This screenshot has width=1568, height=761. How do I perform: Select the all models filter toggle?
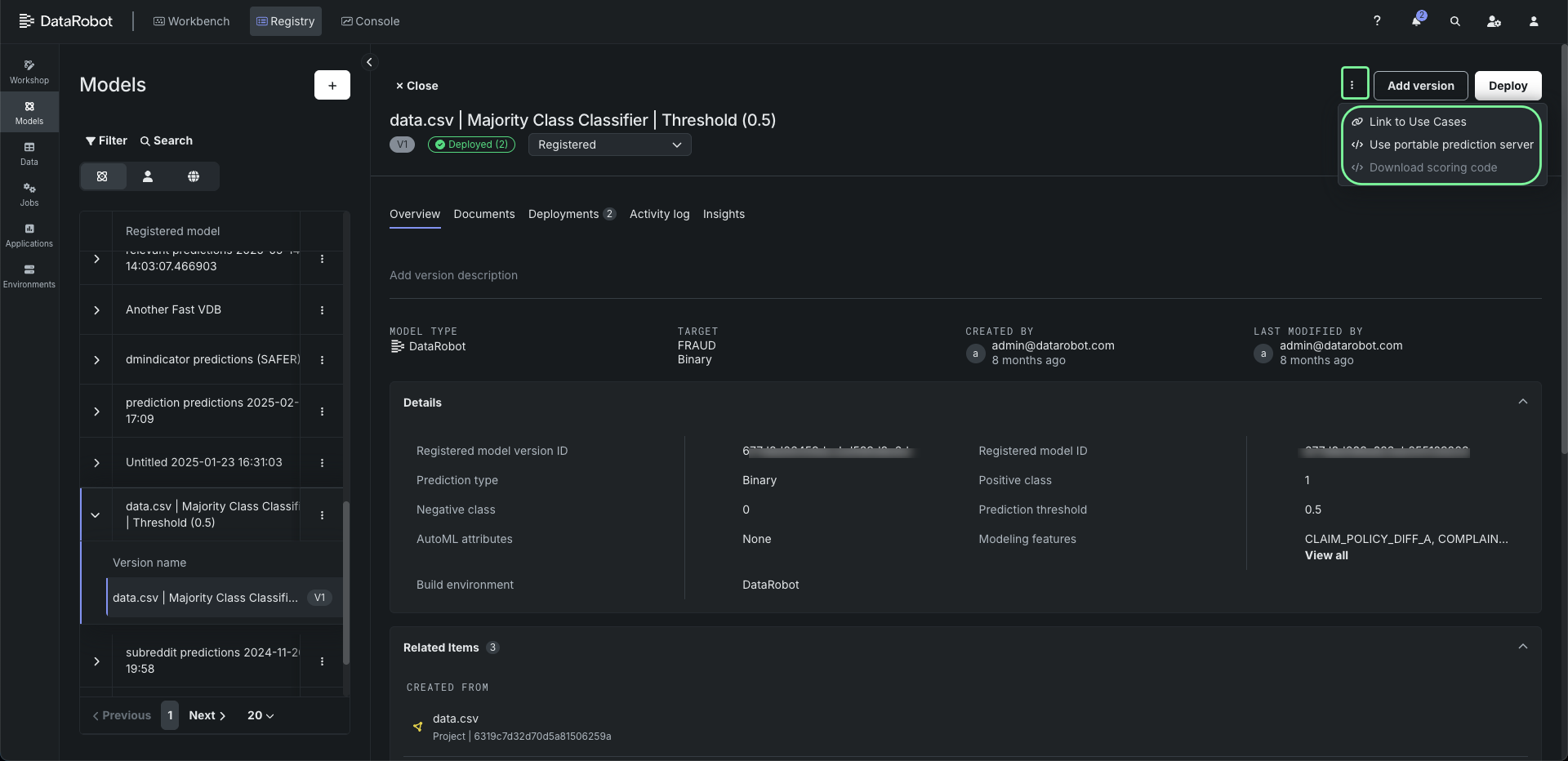102,176
